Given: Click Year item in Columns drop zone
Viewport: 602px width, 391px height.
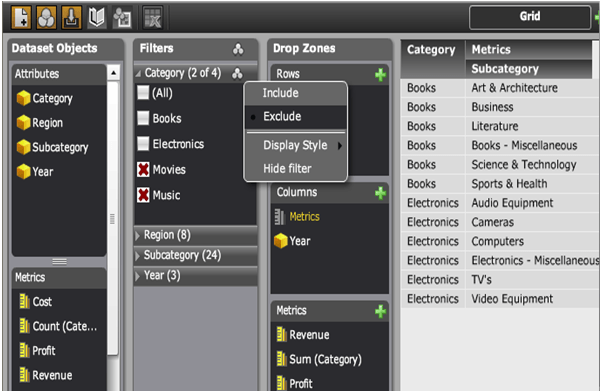Looking at the screenshot, I should (x=292, y=241).
